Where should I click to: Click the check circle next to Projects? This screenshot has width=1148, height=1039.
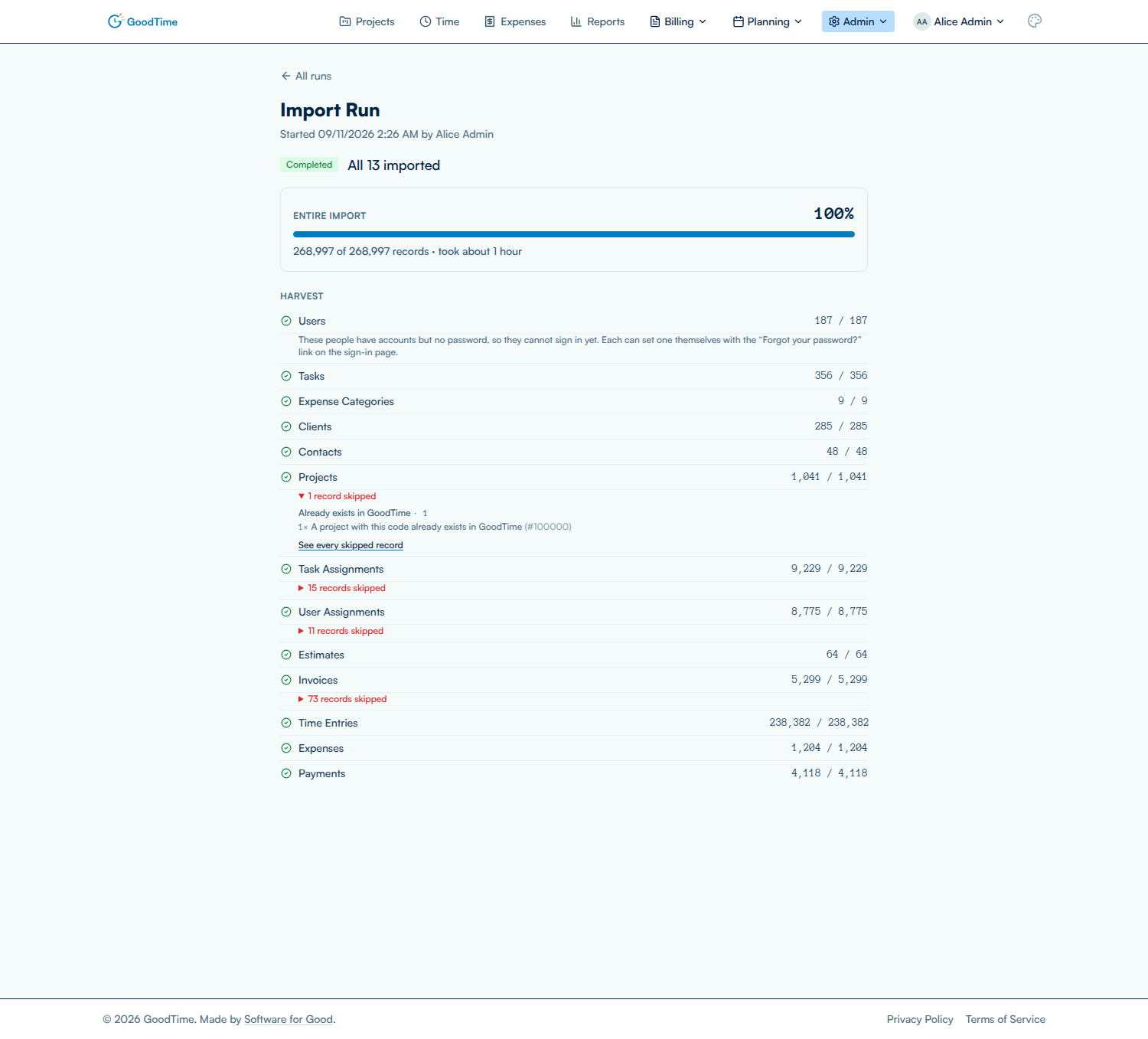pos(286,477)
